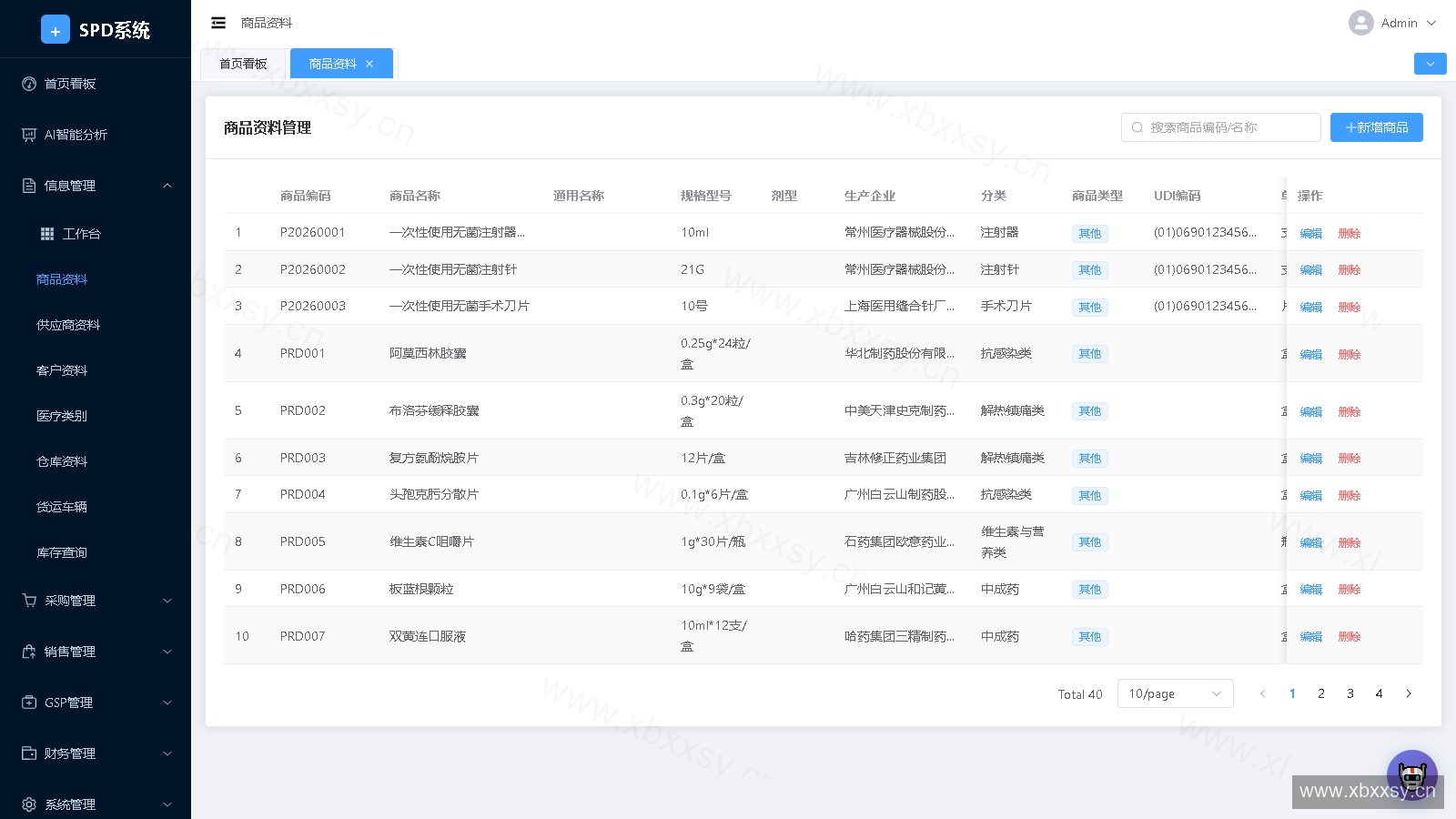Click the 工作台 grid icon
This screenshot has height=819, width=1456.
click(47, 234)
